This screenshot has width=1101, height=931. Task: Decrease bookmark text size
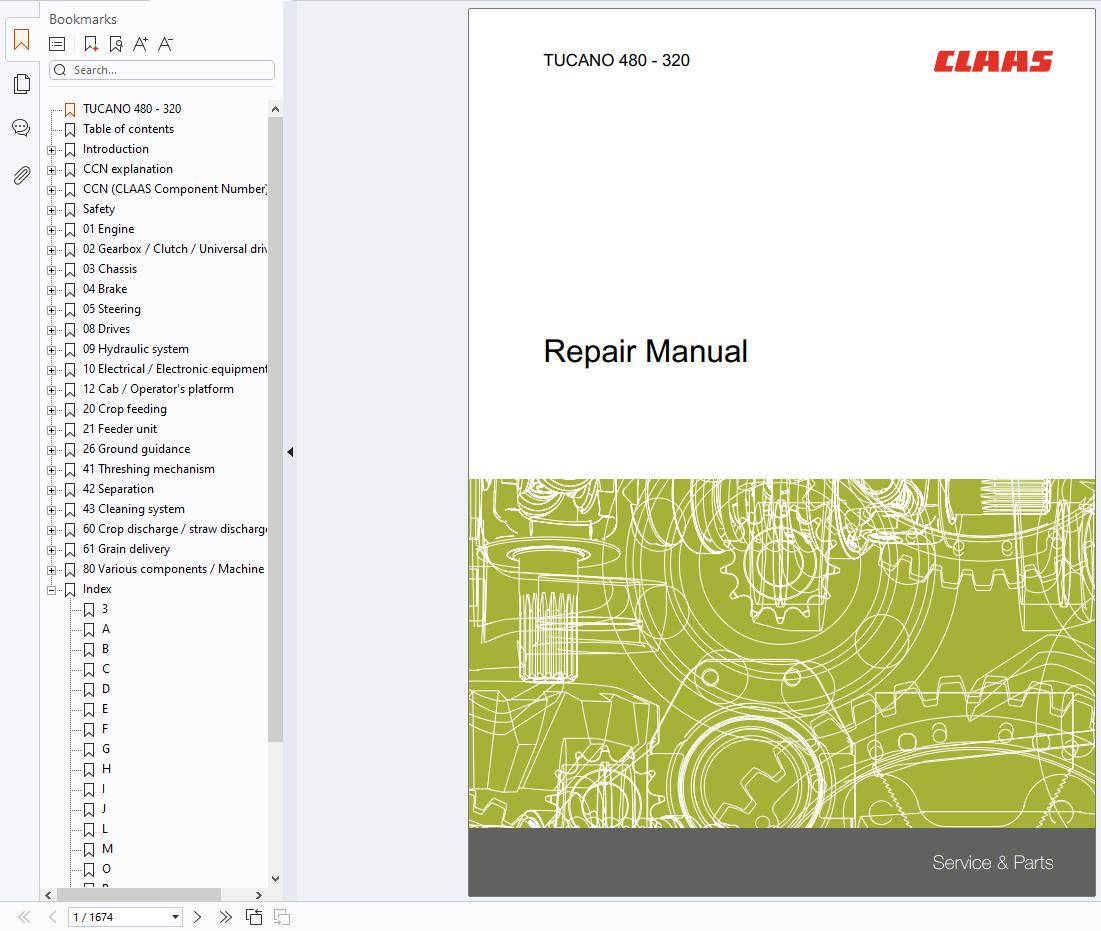[x=165, y=44]
